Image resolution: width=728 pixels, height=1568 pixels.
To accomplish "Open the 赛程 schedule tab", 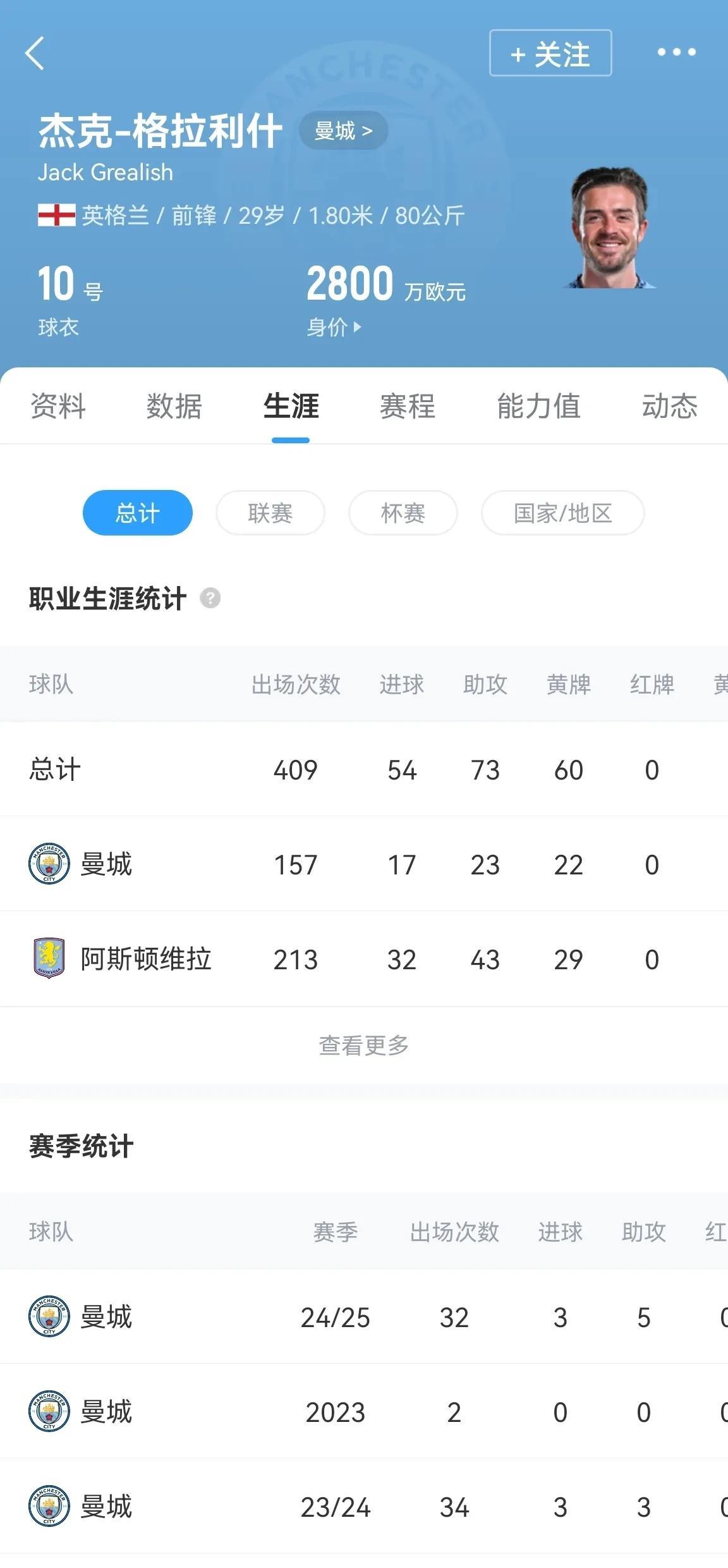I will click(x=408, y=407).
